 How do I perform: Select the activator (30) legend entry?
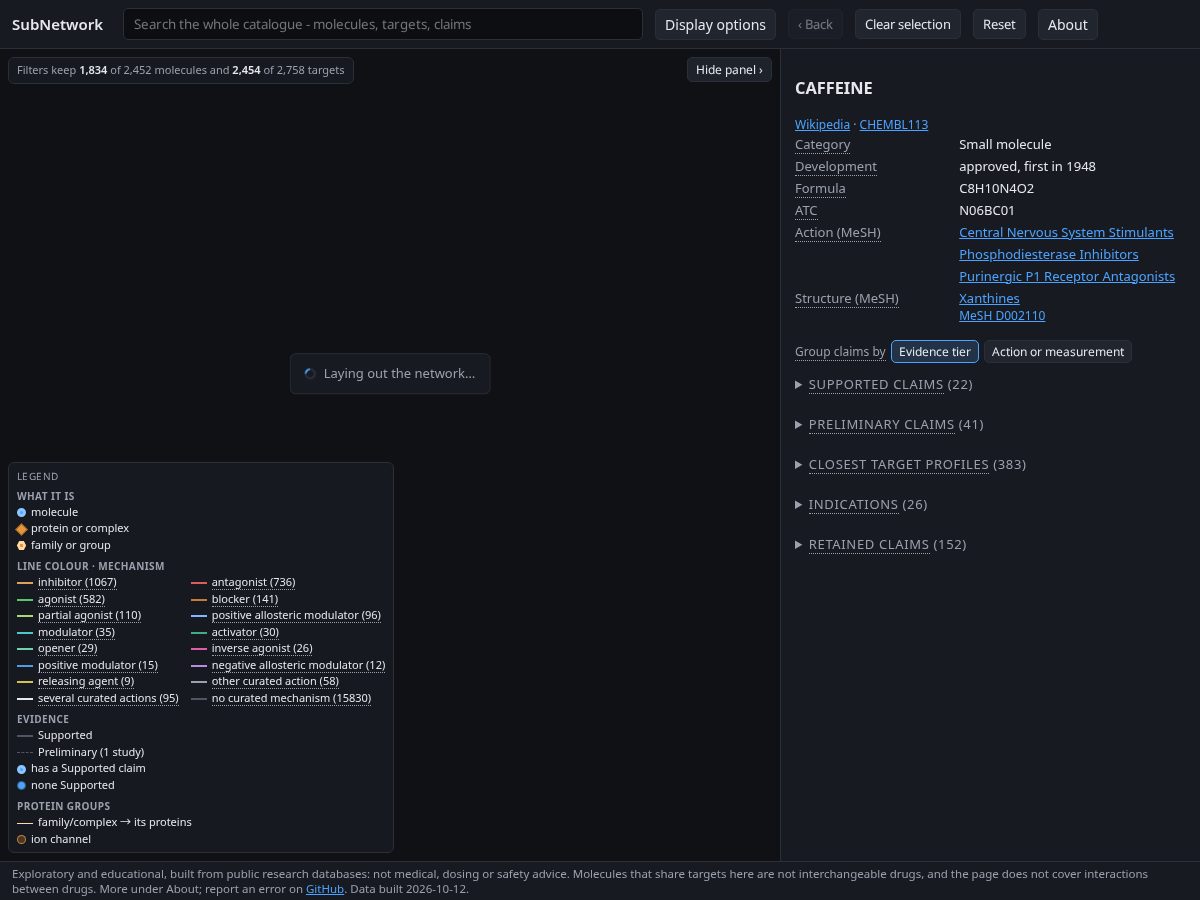(245, 633)
